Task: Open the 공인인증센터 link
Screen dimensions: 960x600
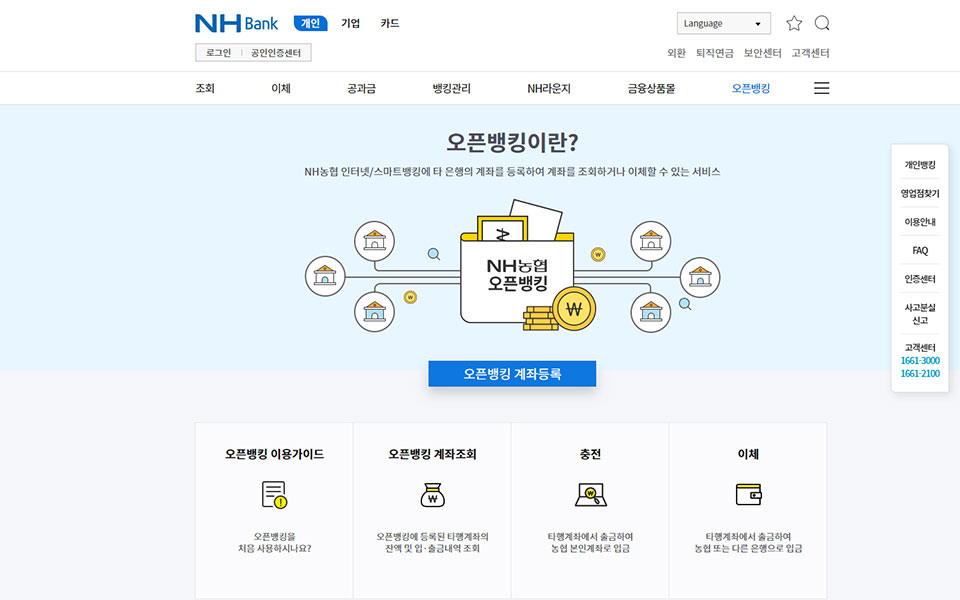Action: point(276,53)
